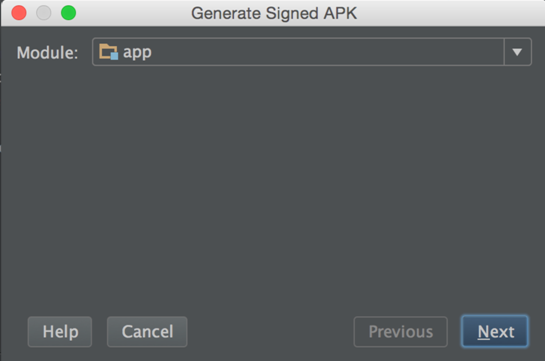Select the app module combo box
The image size is (545, 361).
pyautogui.click(x=311, y=52)
